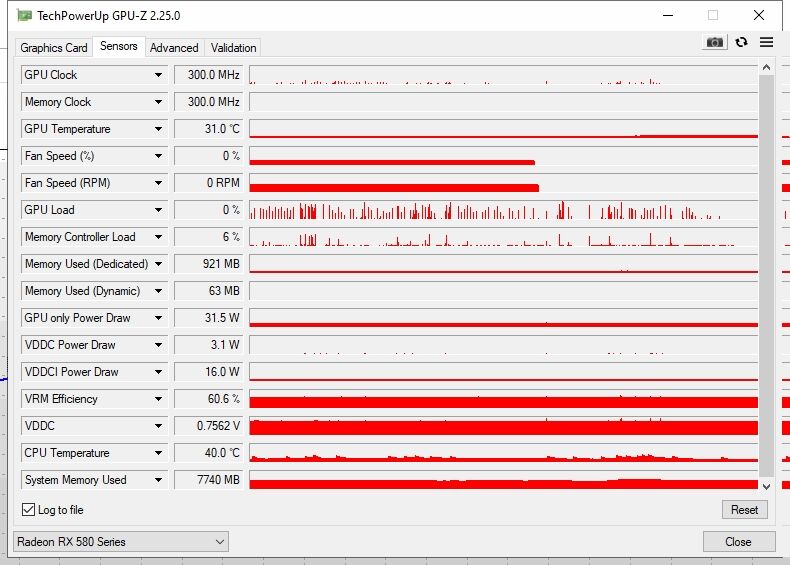Click the scrollbar up arrow
This screenshot has width=790, height=565.
[x=766, y=68]
